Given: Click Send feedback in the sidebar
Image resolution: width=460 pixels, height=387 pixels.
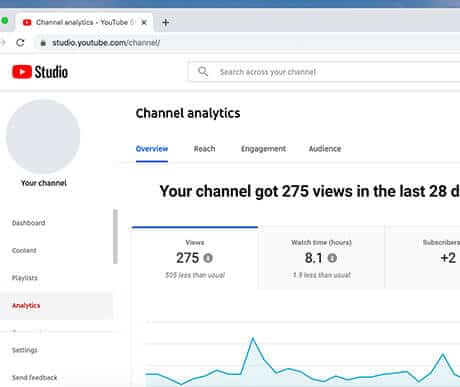Looking at the screenshot, I should click(x=35, y=378).
